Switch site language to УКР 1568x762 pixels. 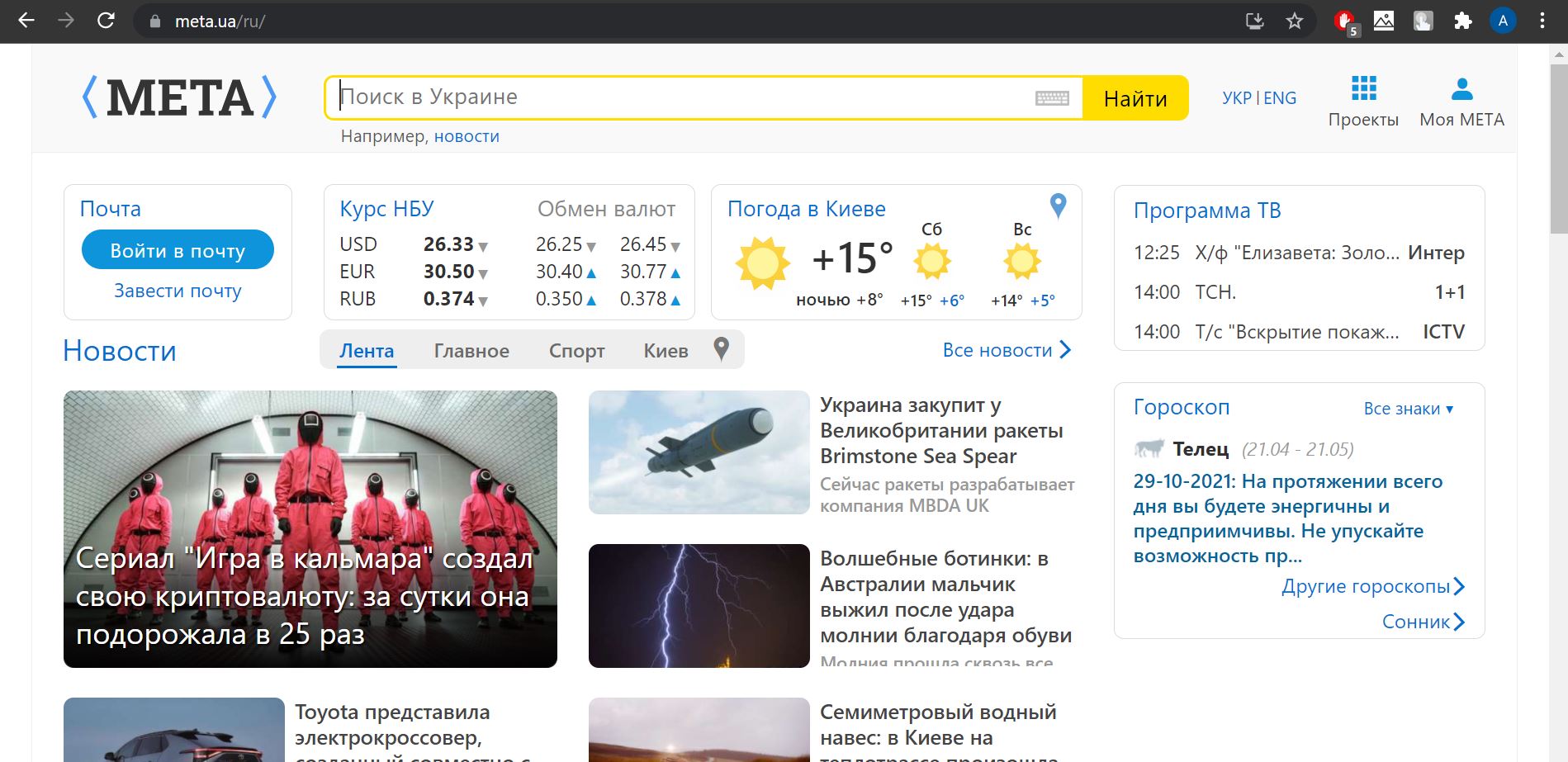point(1237,98)
